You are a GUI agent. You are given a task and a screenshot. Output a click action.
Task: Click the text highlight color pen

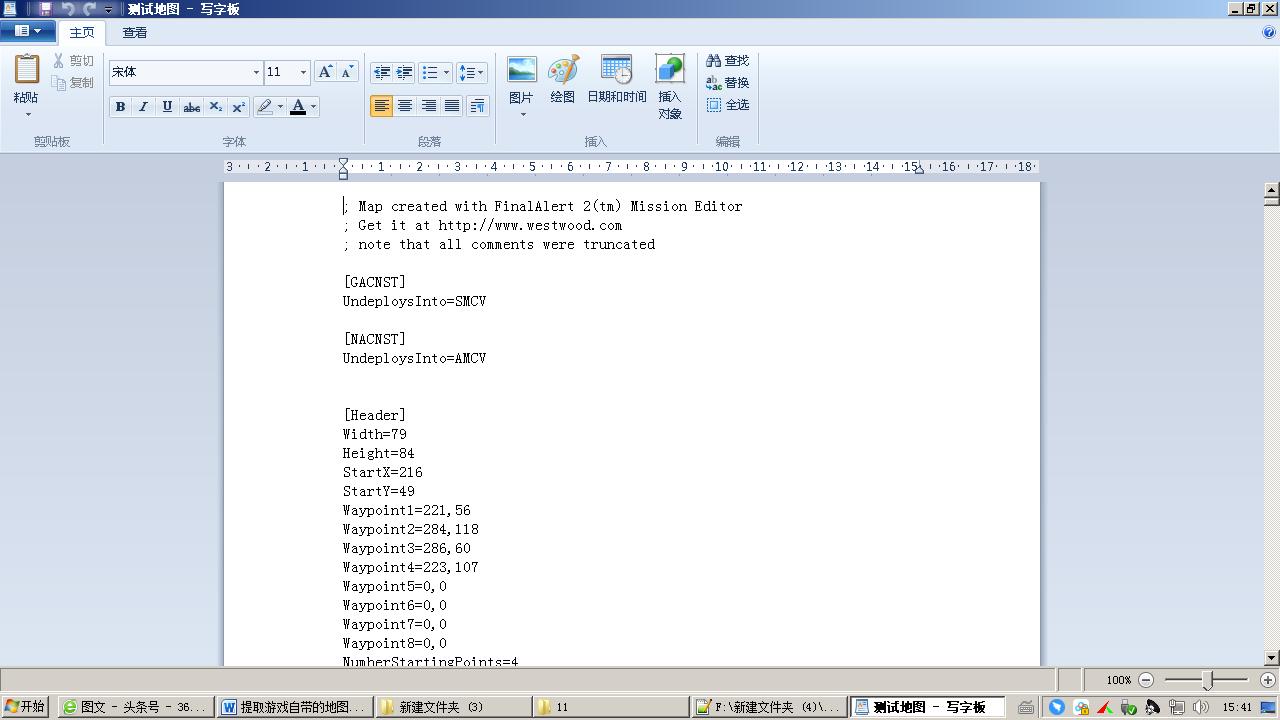pos(265,107)
